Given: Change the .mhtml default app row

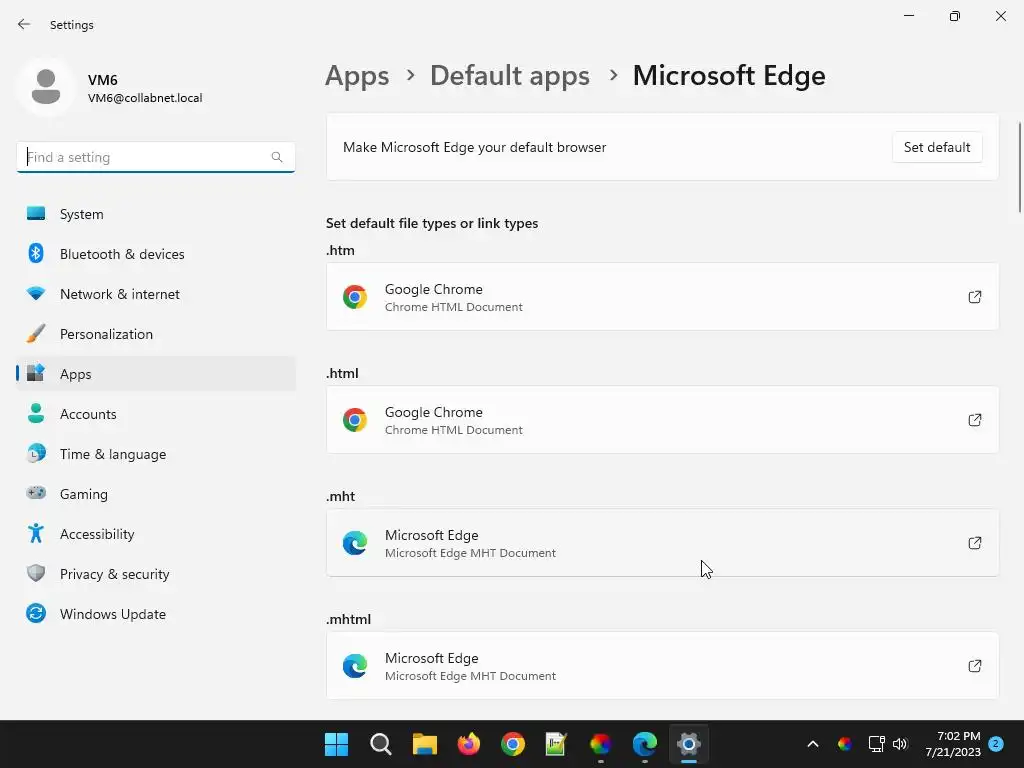Looking at the screenshot, I should pos(662,665).
